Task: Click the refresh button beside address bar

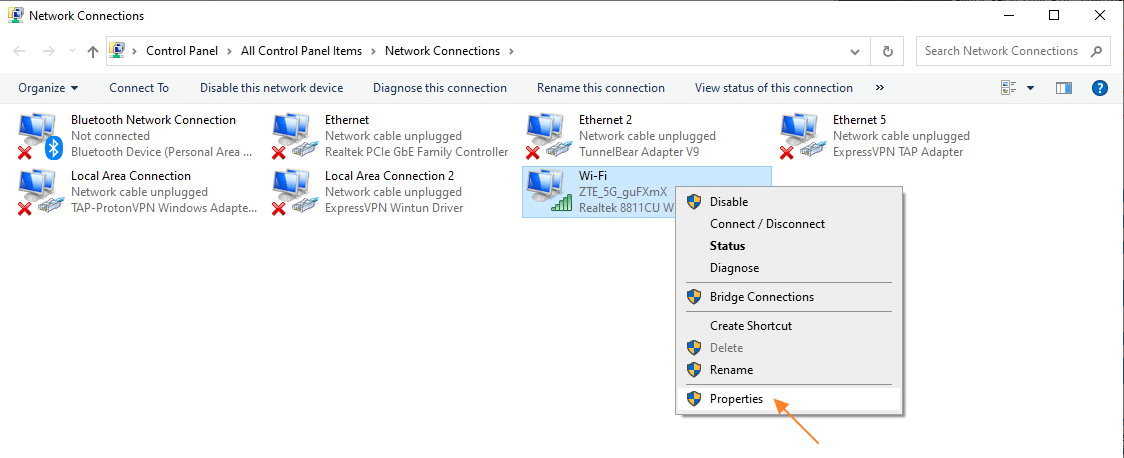Action: pyautogui.click(x=887, y=51)
